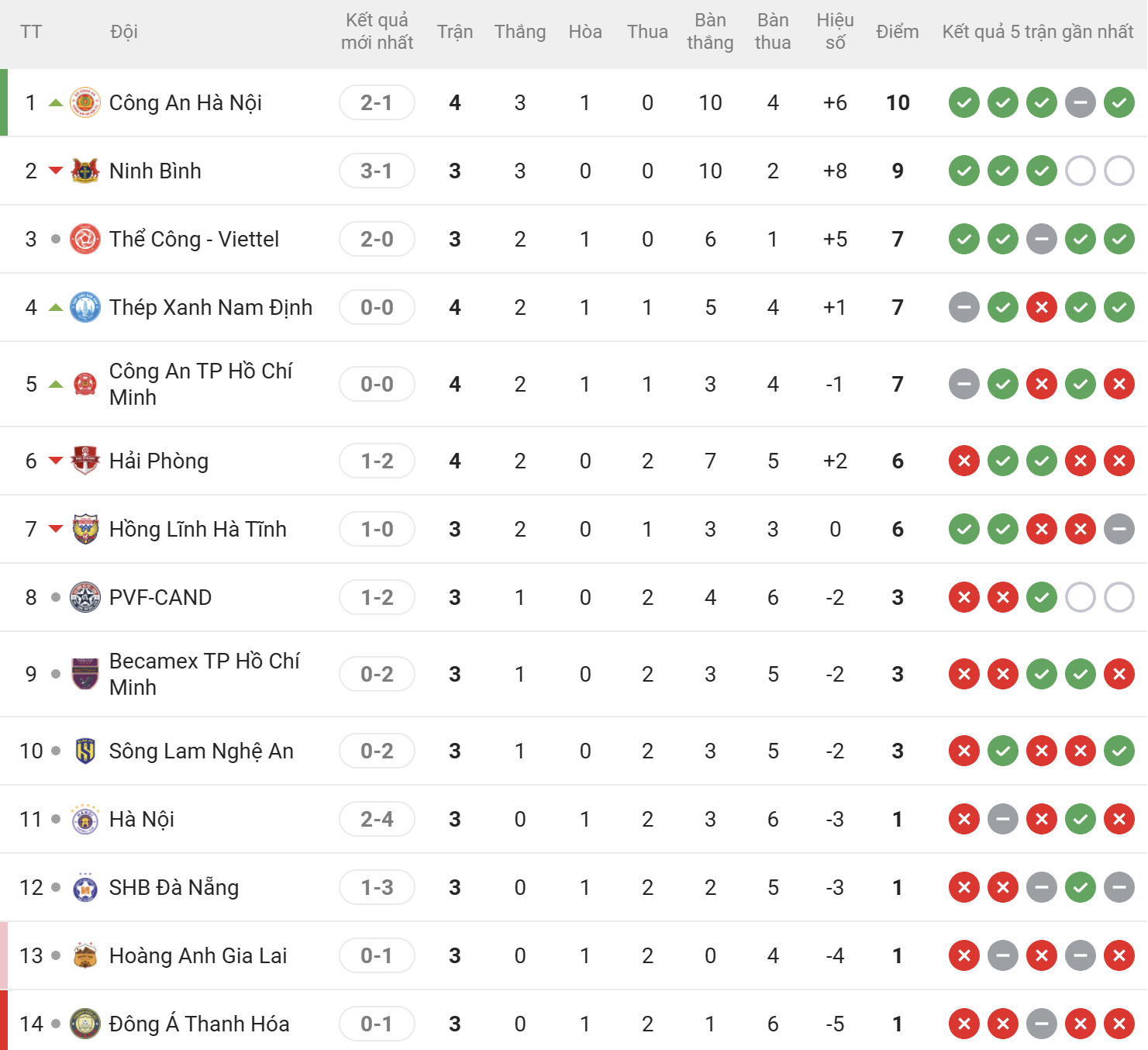Open the 2-1 latest result for Công An Hà Nội
The width and height of the screenshot is (1148, 1050).
coord(377,102)
